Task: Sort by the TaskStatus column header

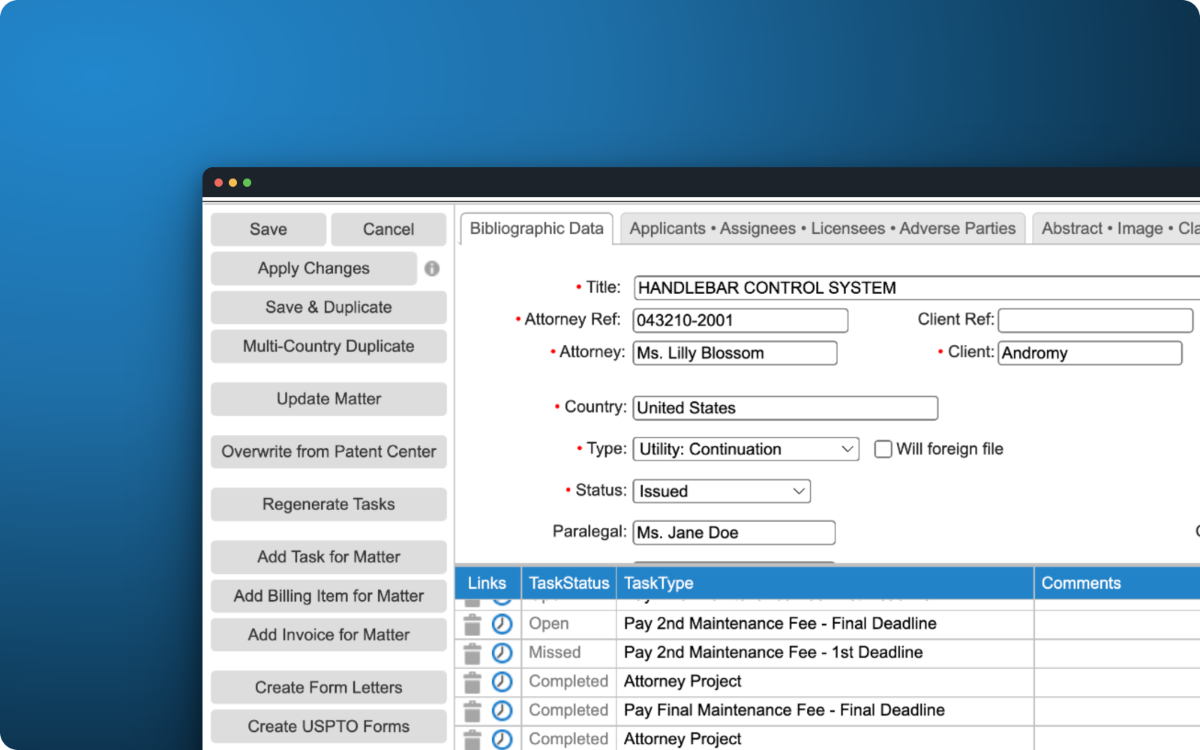Action: click(x=569, y=583)
